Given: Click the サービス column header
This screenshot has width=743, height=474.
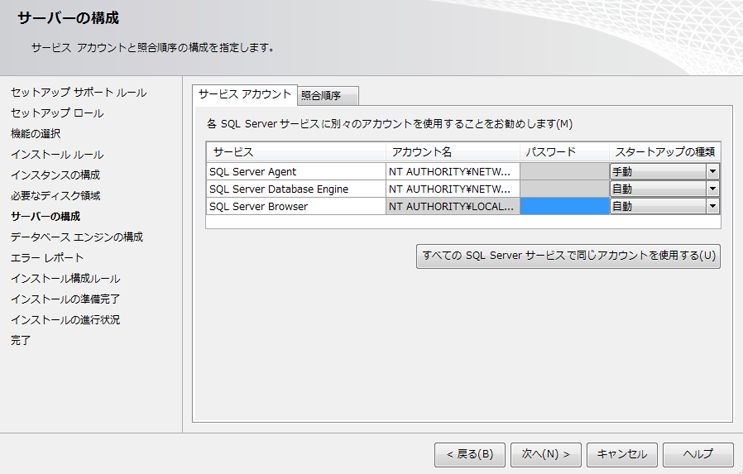Looking at the screenshot, I should tap(296, 152).
